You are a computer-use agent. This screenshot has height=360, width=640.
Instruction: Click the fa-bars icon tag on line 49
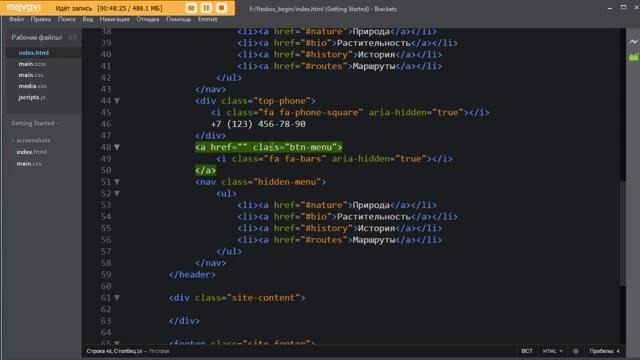(x=334, y=159)
